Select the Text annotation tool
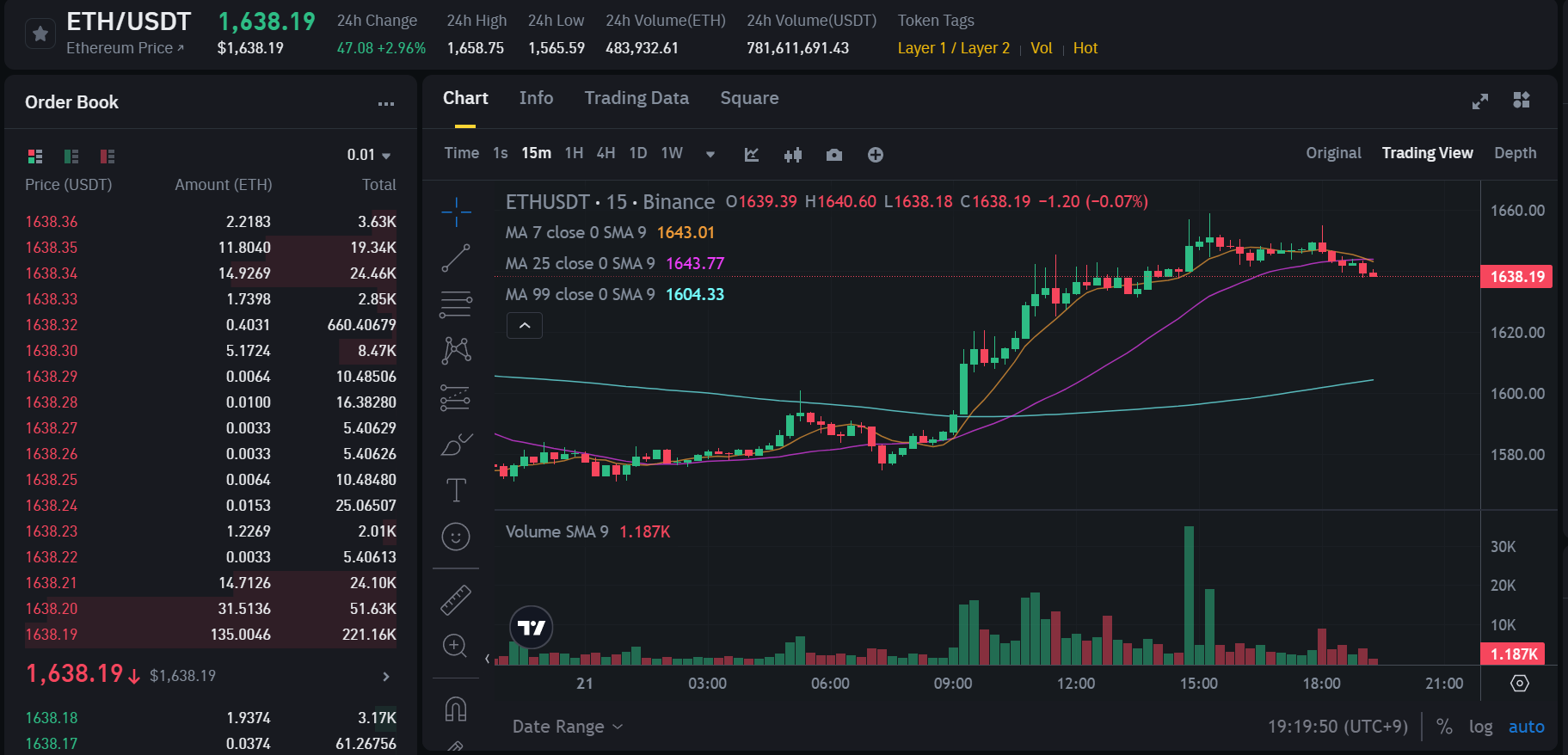 point(456,490)
